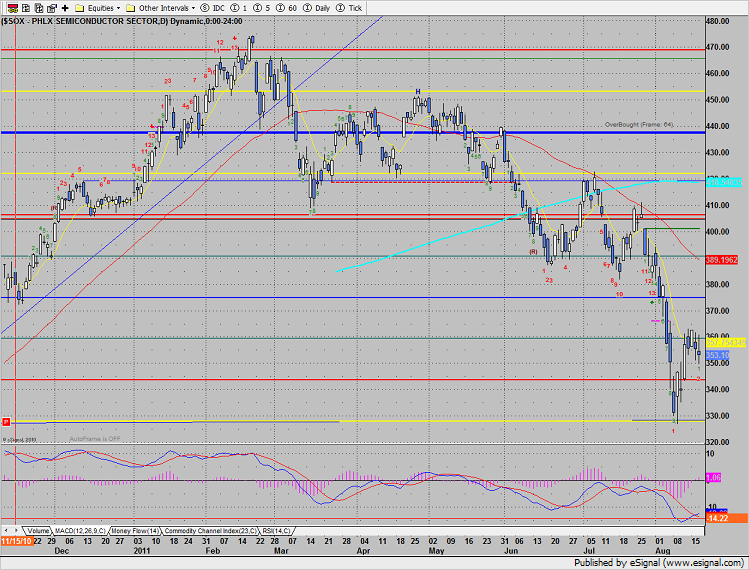Viewport: 749px width, 570px height.
Task: Click the 320.00 price axis label
Action: pyautogui.click(x=718, y=442)
